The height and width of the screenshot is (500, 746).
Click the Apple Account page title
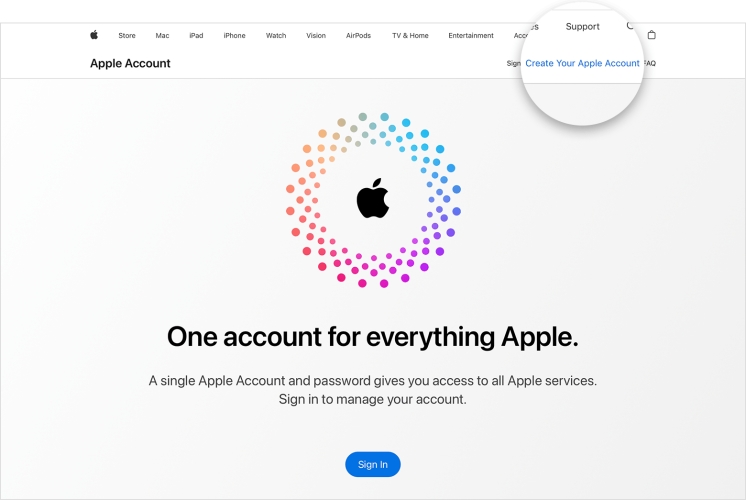[130, 63]
